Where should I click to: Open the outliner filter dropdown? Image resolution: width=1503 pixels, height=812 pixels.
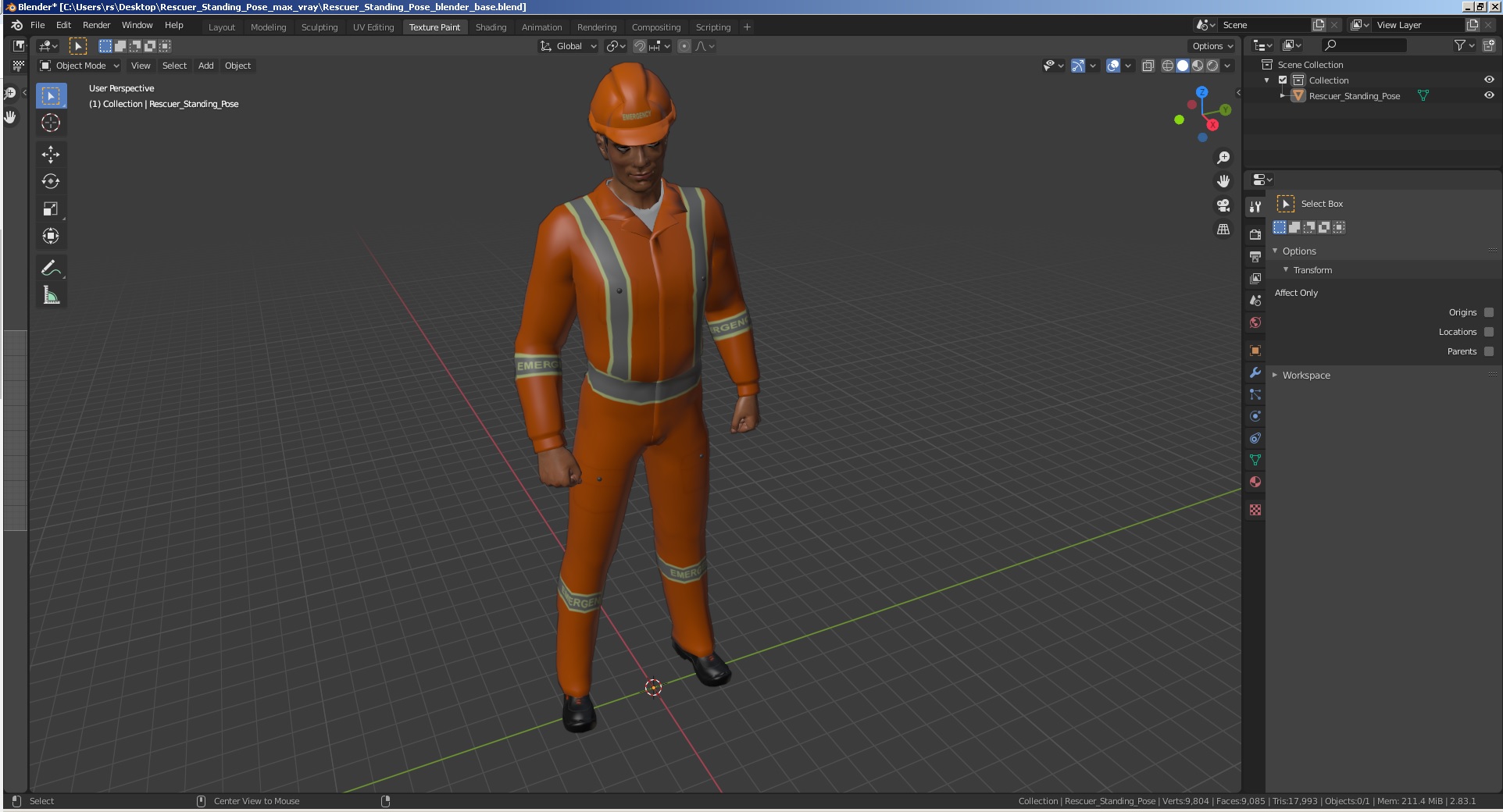(1465, 46)
